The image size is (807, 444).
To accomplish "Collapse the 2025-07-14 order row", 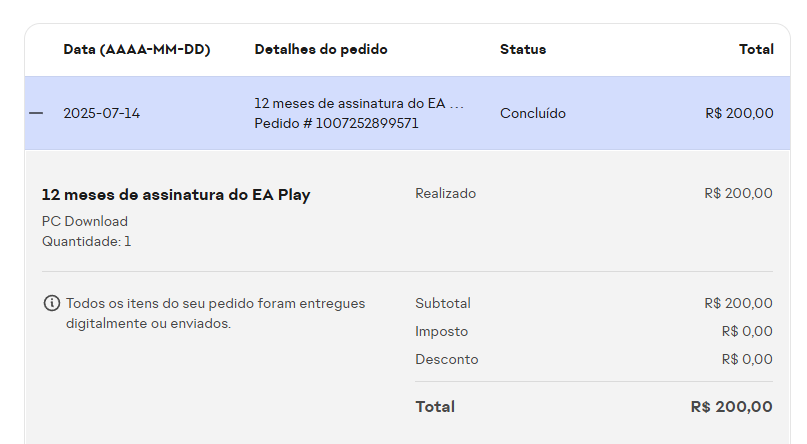I will coord(36,113).
